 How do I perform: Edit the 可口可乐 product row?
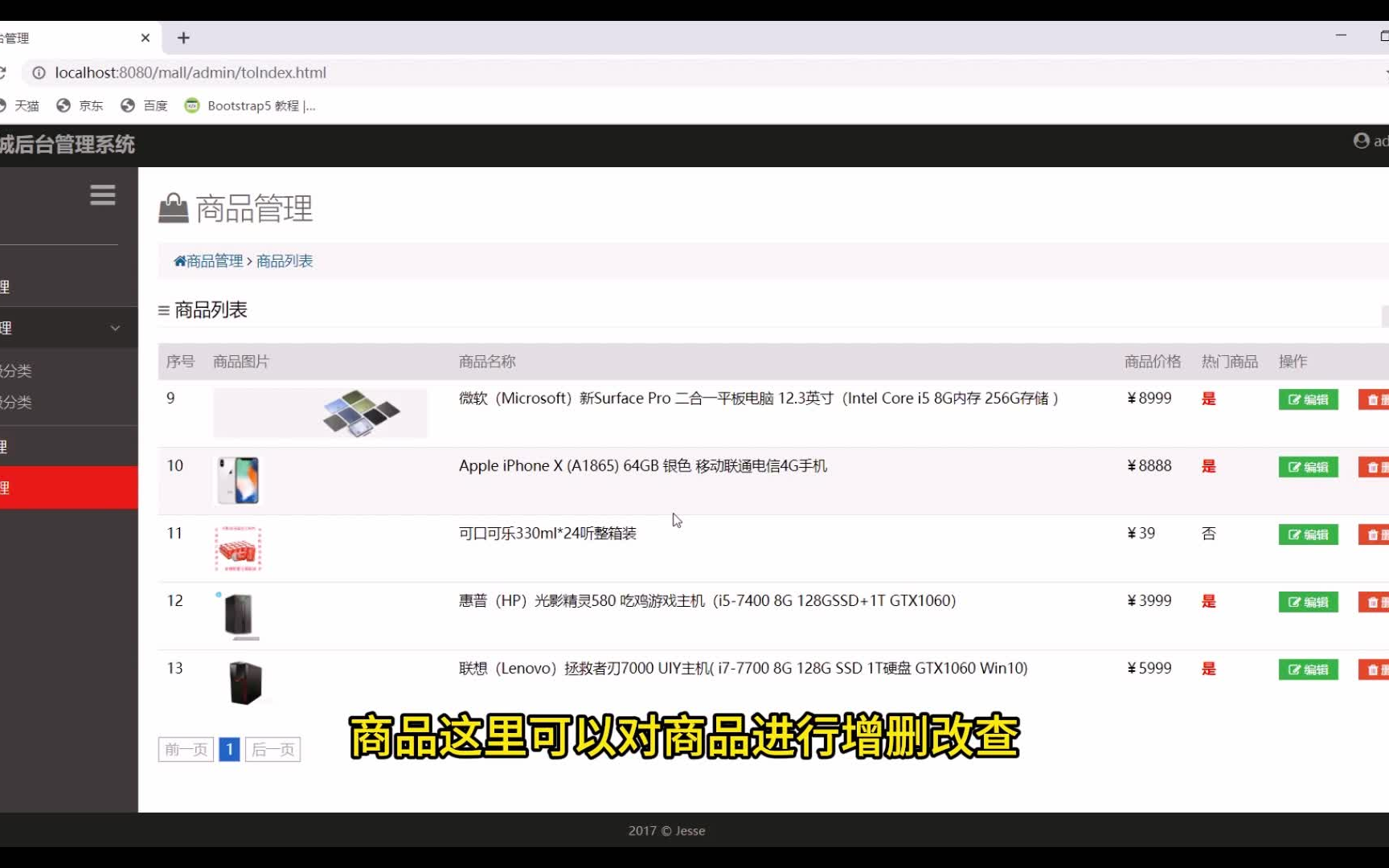point(1308,534)
